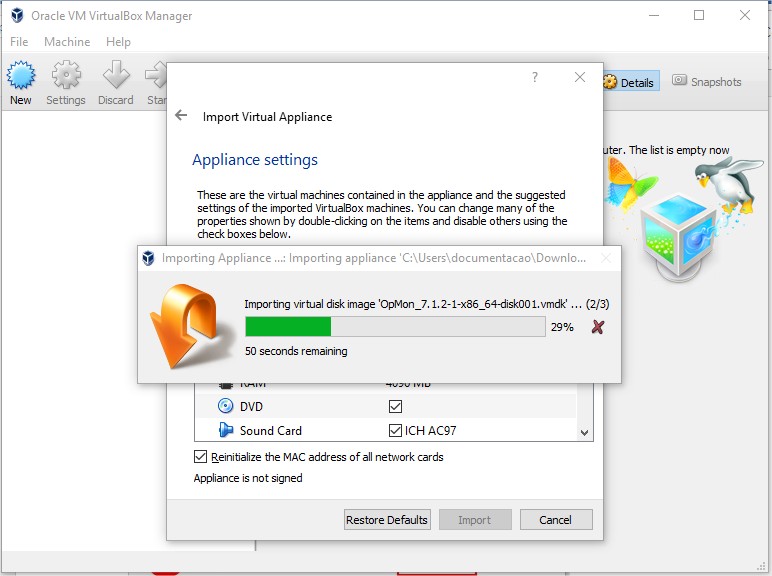
Task: Uncheck the DVD checkbox
Action: pos(395,407)
